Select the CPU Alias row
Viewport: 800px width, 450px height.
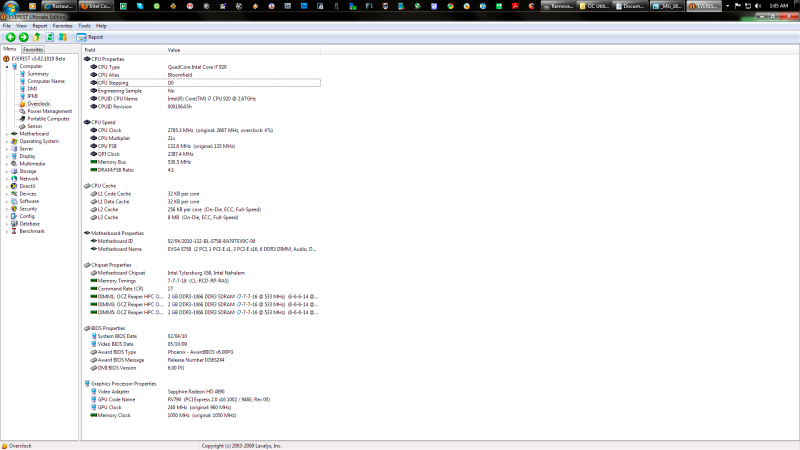coord(205,75)
